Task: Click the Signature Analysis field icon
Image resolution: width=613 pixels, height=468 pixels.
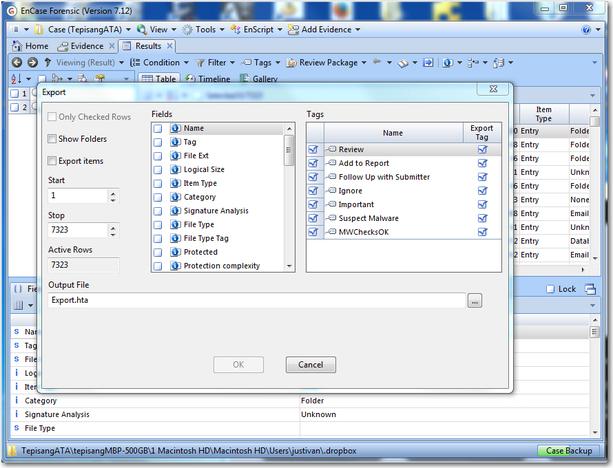Action: coord(176,211)
